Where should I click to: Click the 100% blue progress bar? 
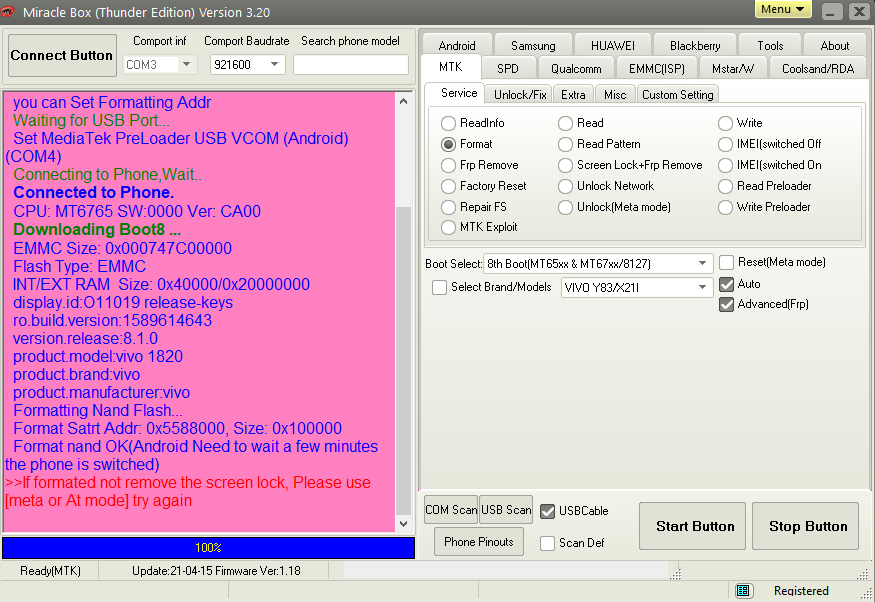click(x=208, y=548)
